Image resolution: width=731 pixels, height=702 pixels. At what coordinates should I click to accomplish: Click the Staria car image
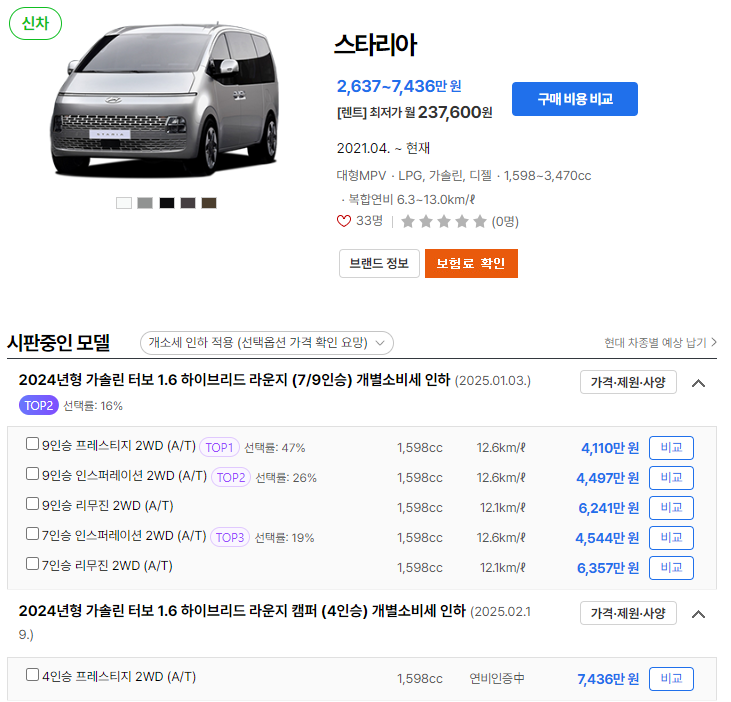165,100
